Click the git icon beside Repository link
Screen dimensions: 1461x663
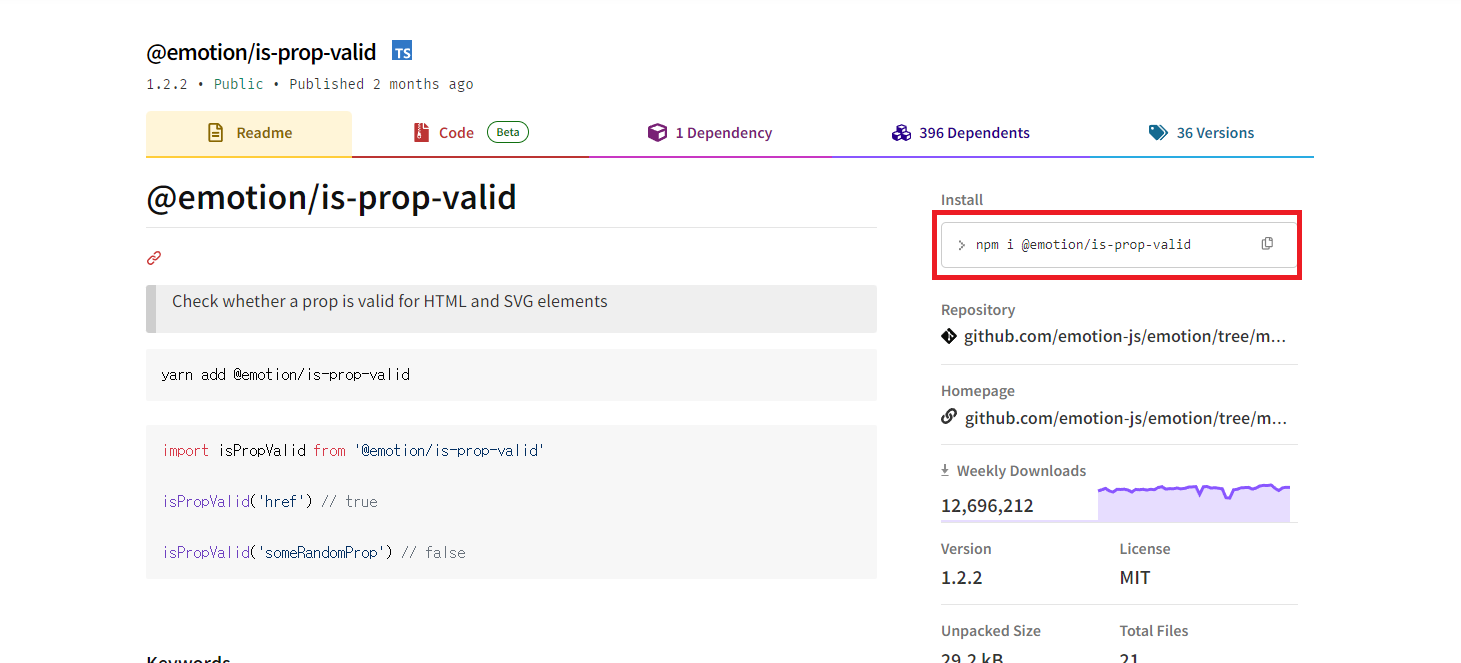coord(949,336)
